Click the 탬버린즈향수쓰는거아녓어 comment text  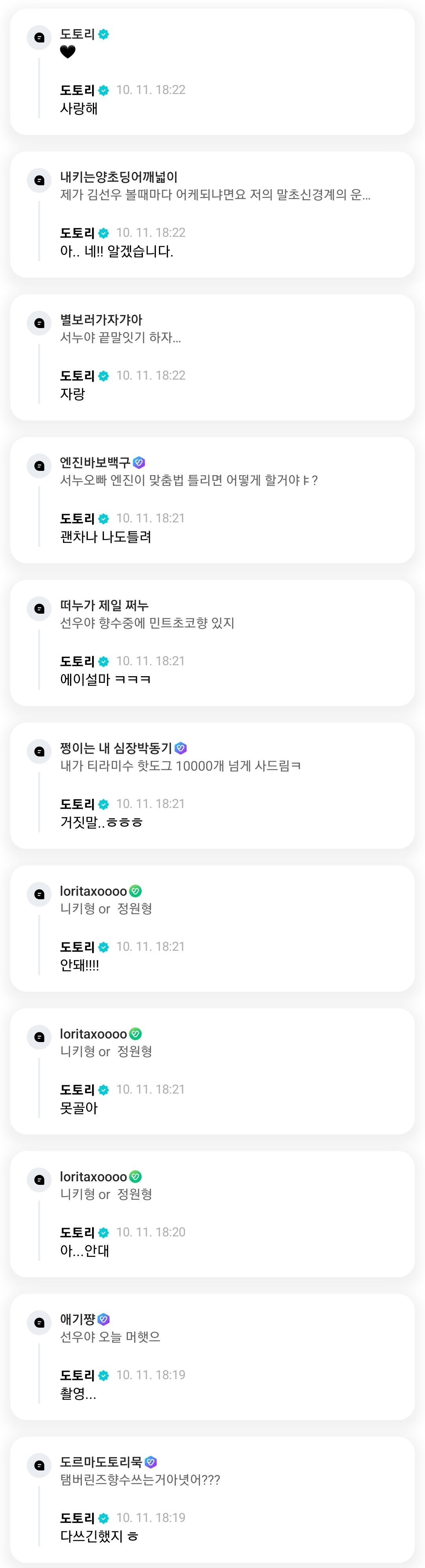(140, 1480)
